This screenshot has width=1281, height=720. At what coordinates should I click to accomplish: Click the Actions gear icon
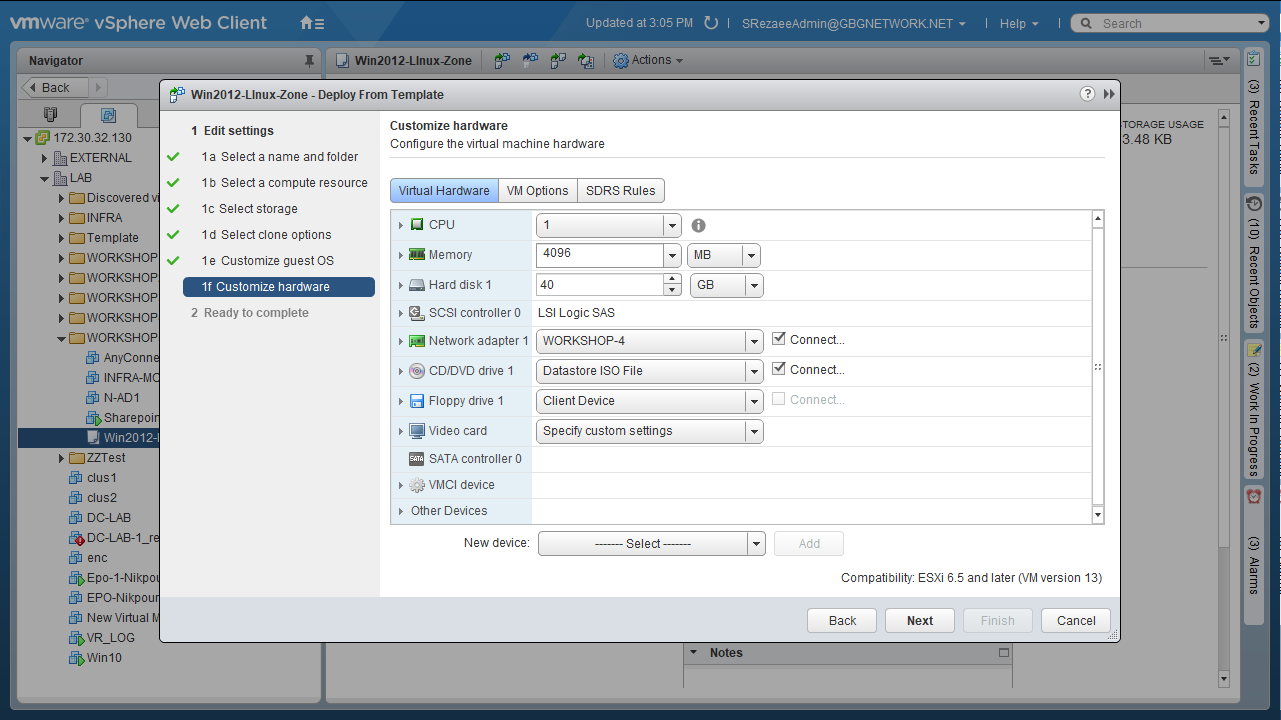coord(621,61)
